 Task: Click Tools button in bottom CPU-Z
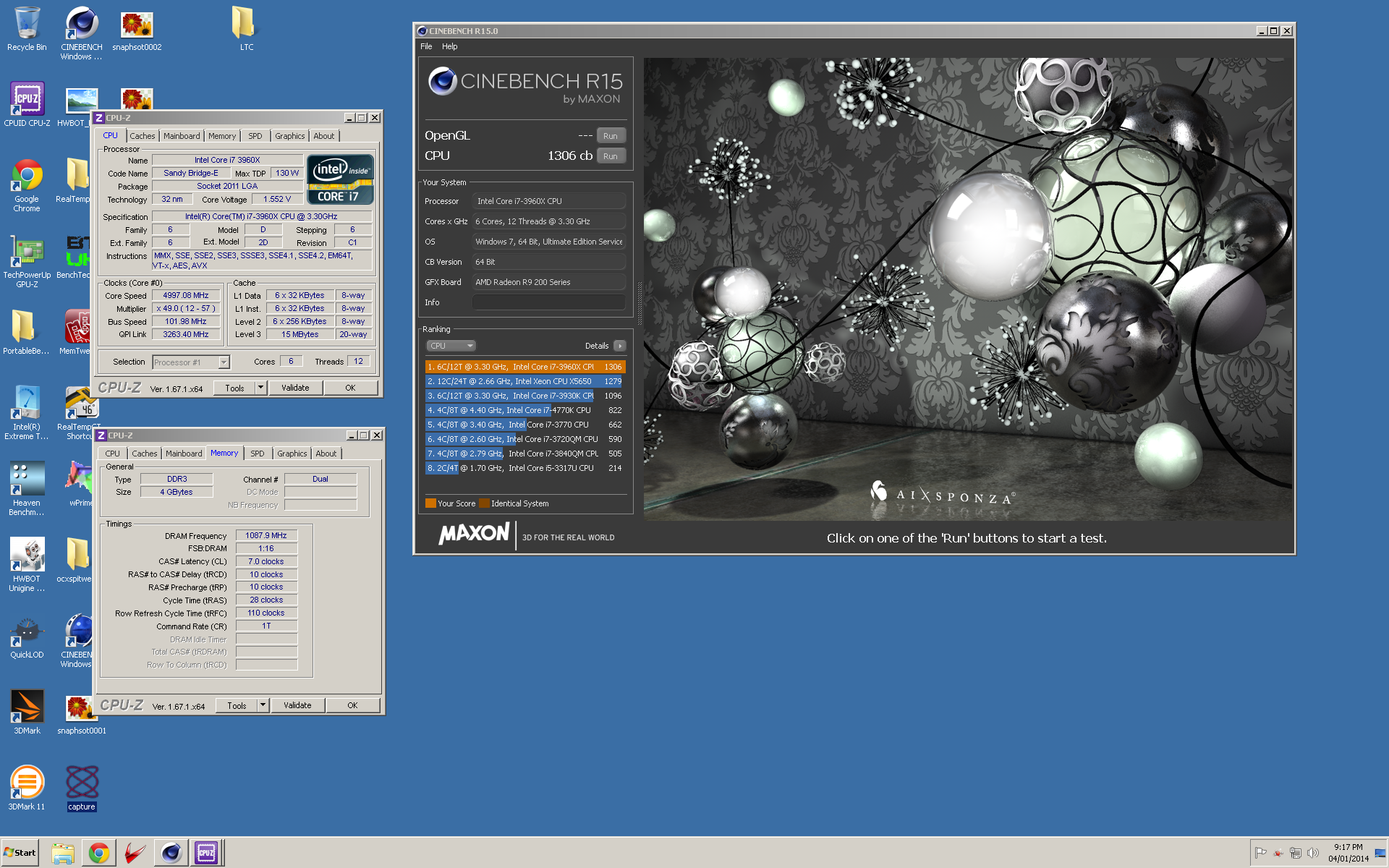click(x=237, y=706)
